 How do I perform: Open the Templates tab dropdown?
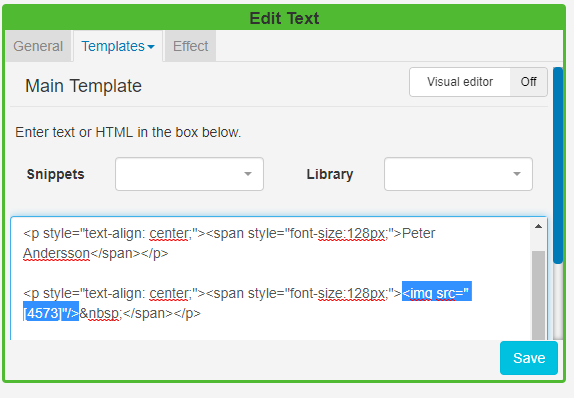pos(118,46)
